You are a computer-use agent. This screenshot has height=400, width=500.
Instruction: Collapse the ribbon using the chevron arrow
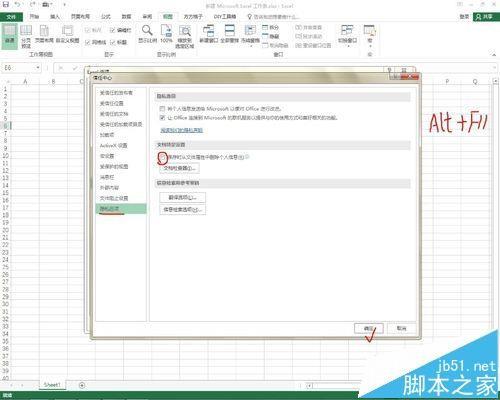[x=494, y=54]
